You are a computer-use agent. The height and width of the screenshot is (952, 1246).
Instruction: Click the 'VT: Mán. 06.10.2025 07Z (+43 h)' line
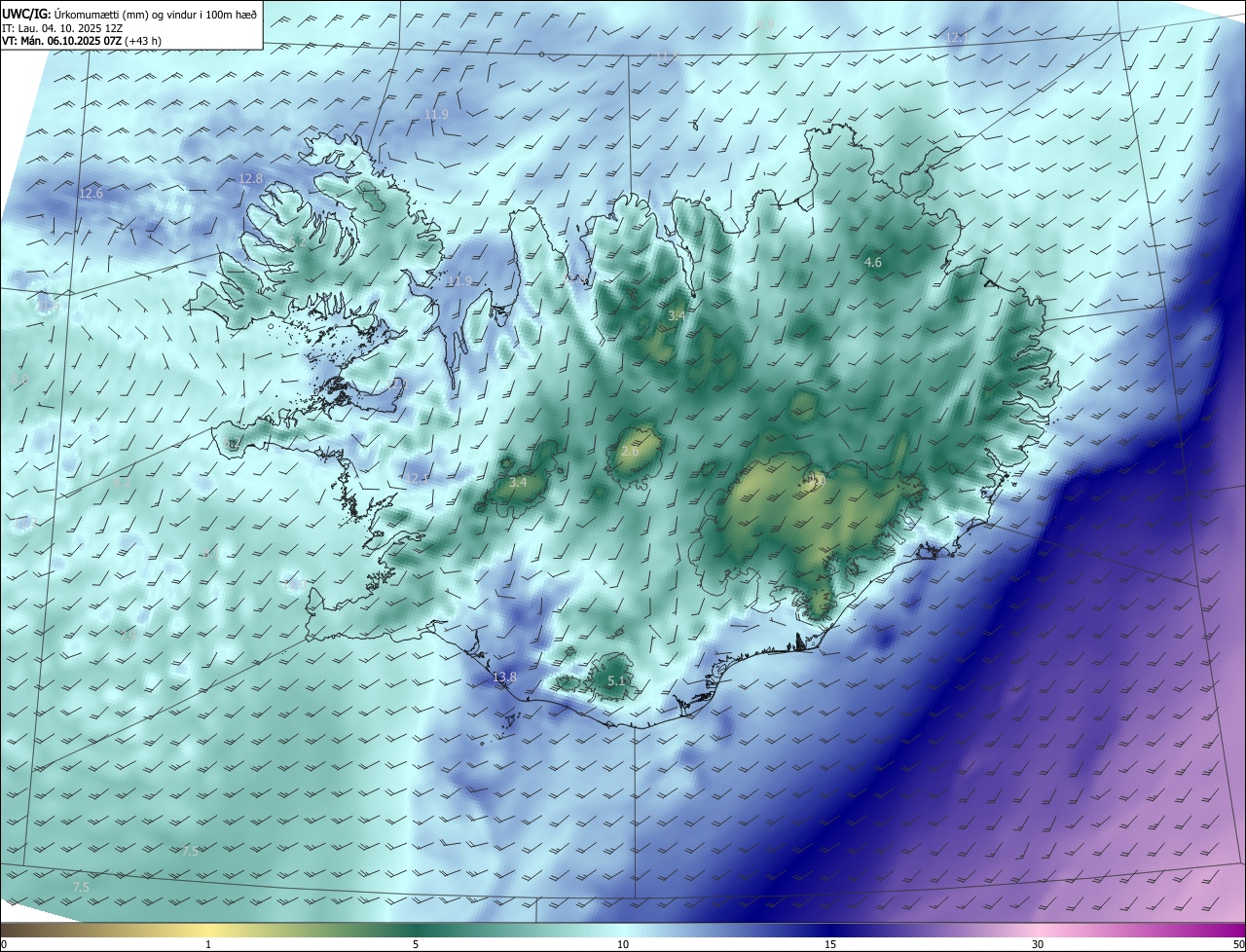click(82, 42)
